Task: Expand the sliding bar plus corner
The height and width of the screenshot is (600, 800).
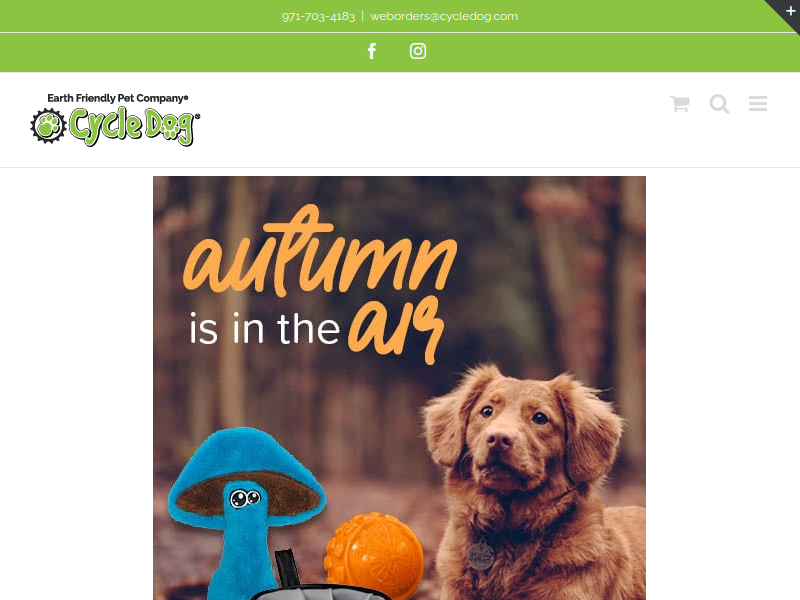Action: [790, 10]
